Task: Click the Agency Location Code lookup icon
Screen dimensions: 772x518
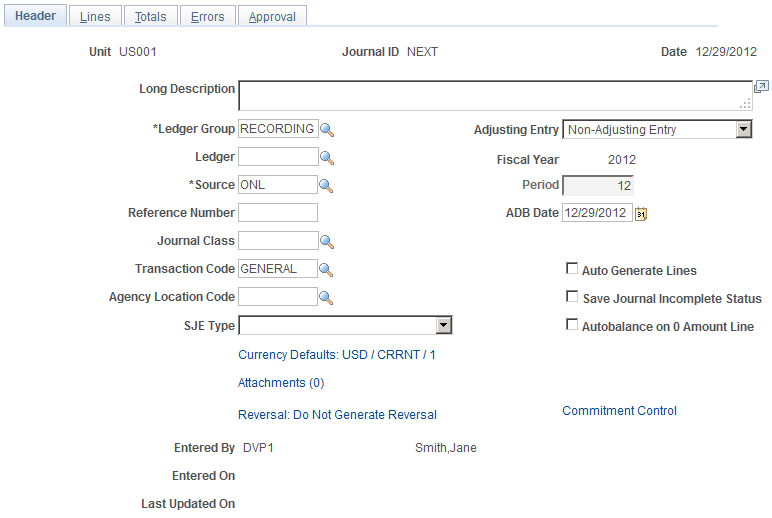Action: tap(326, 298)
